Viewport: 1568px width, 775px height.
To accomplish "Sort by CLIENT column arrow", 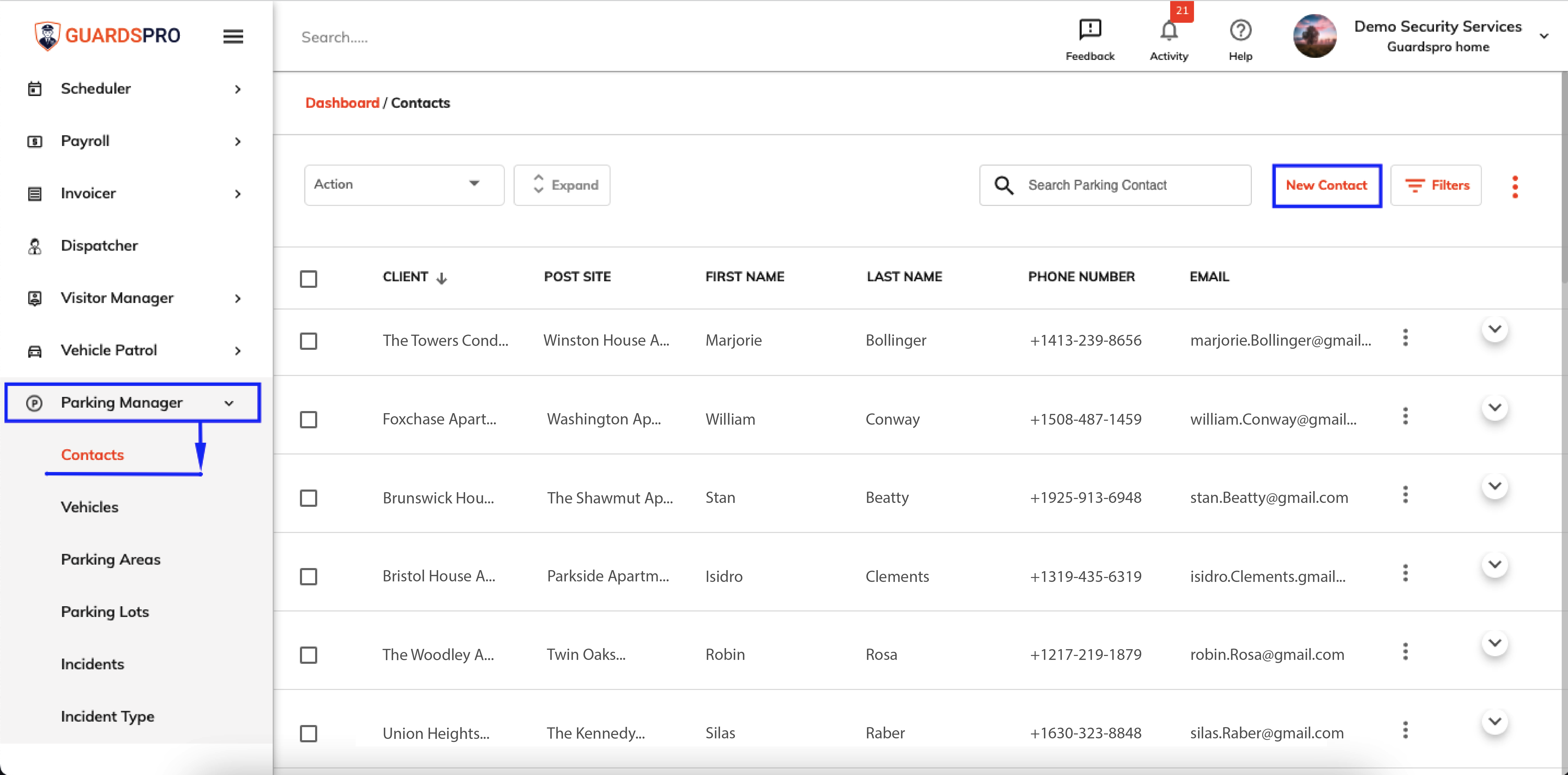I will 442,278.
